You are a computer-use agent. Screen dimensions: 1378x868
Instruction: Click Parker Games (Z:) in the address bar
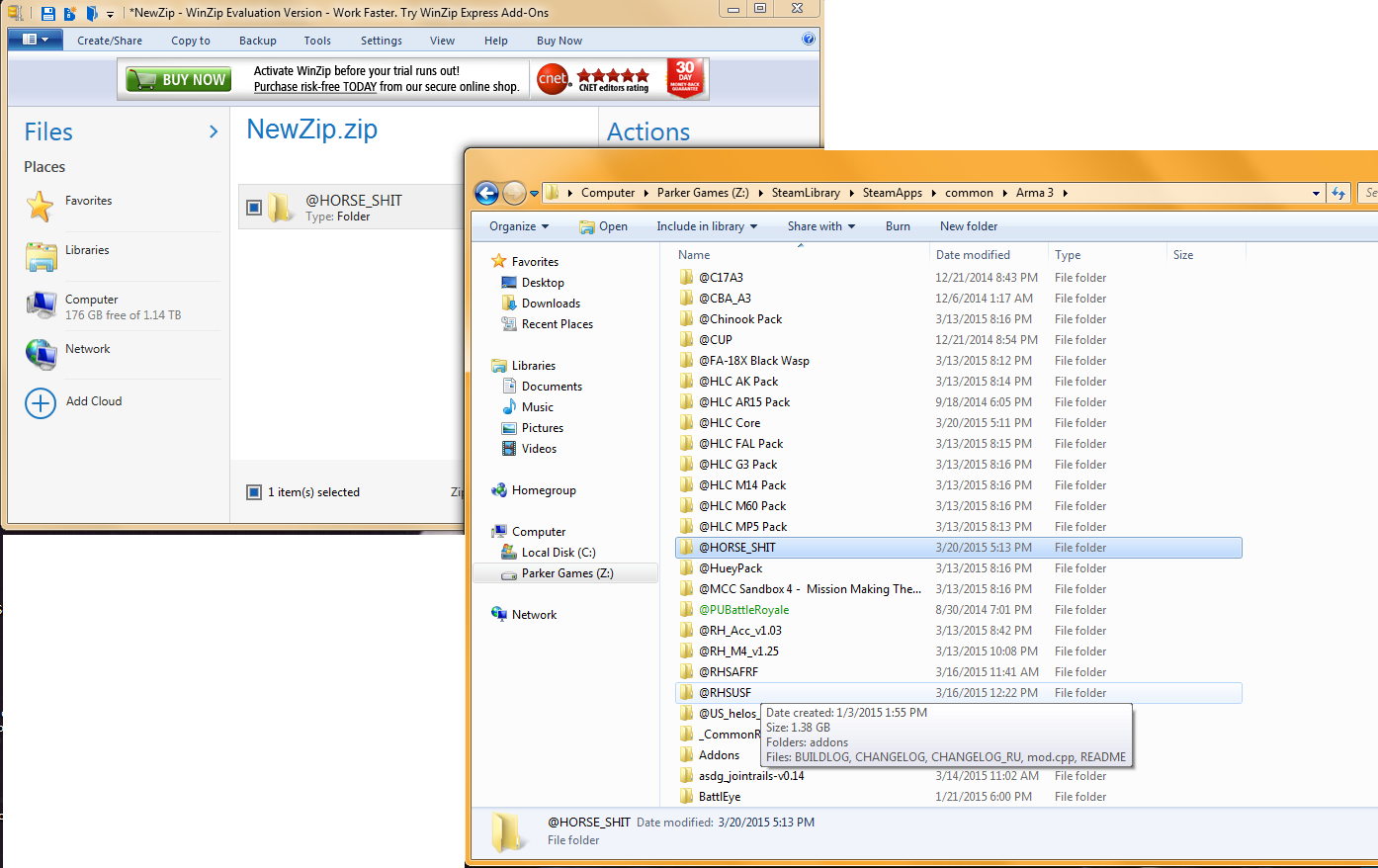[703, 193]
